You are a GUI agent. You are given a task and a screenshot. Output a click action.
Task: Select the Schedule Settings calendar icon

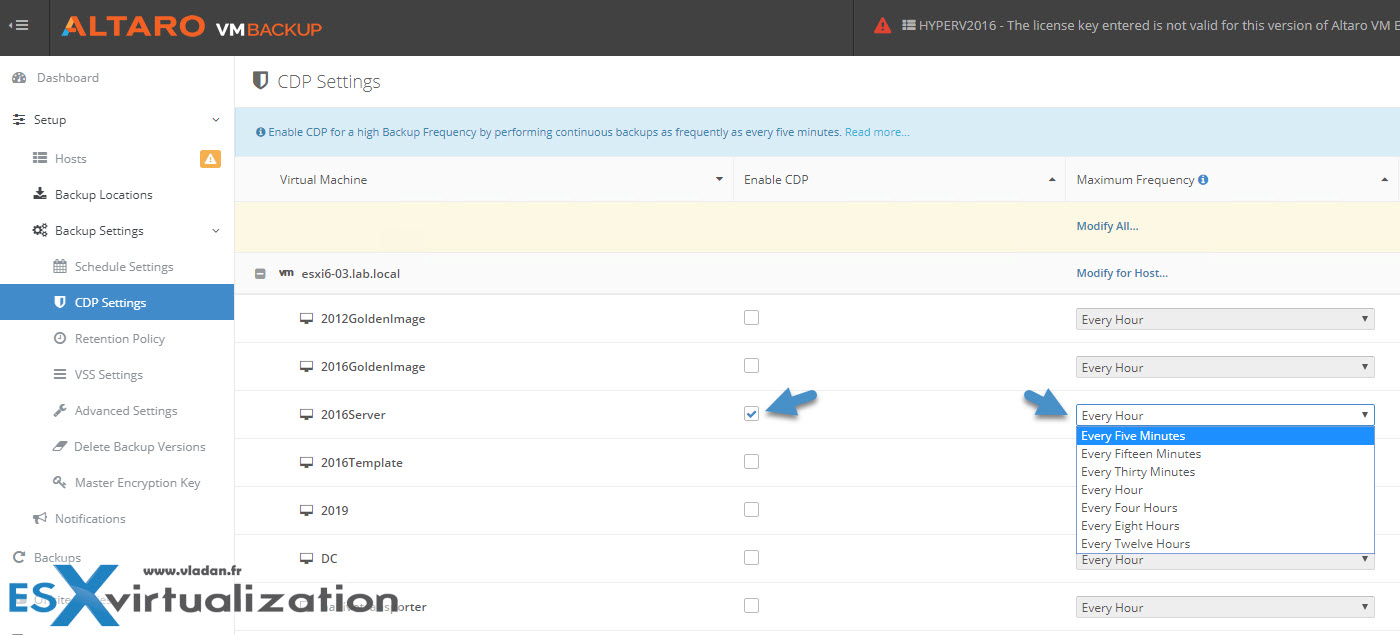(58, 266)
